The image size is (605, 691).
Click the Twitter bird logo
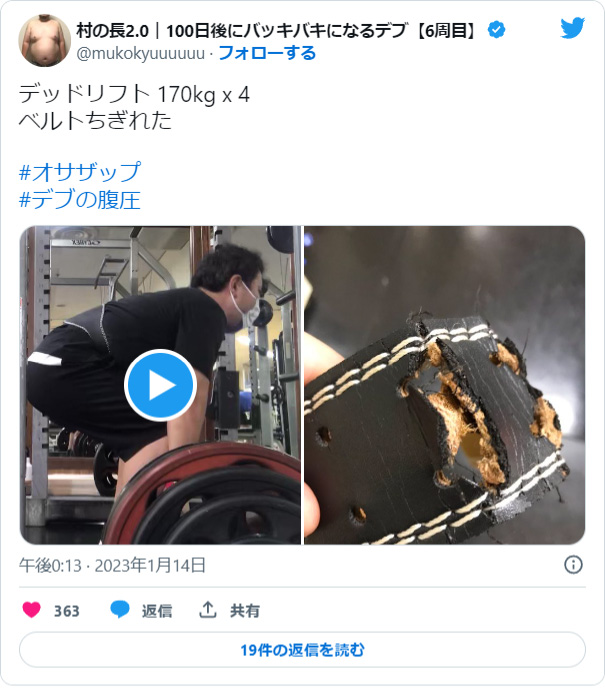point(572,28)
